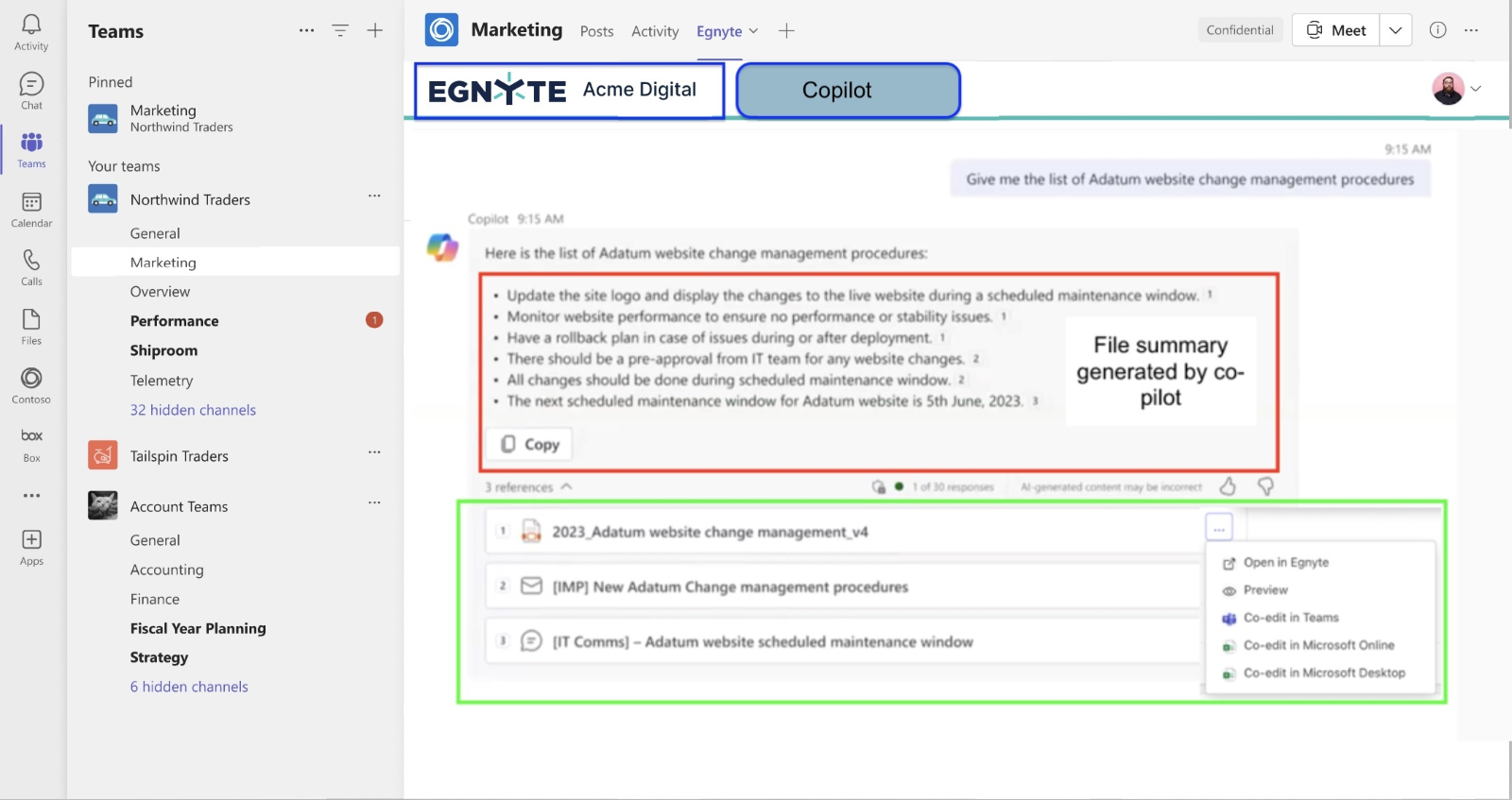Choose Co-edit in Teams from menu

1291,618
